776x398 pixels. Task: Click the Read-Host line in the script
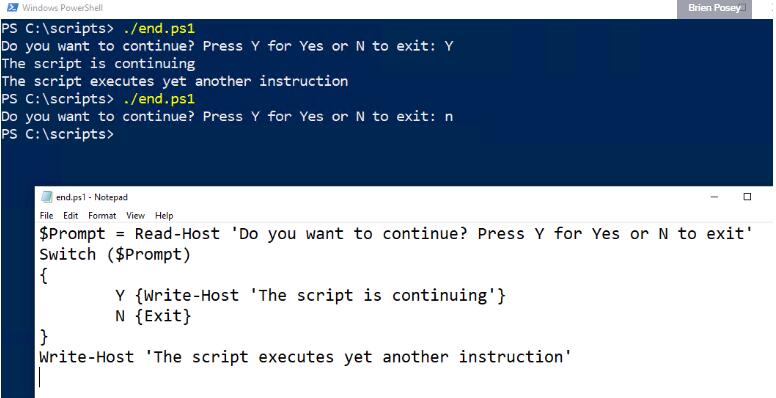click(x=396, y=234)
